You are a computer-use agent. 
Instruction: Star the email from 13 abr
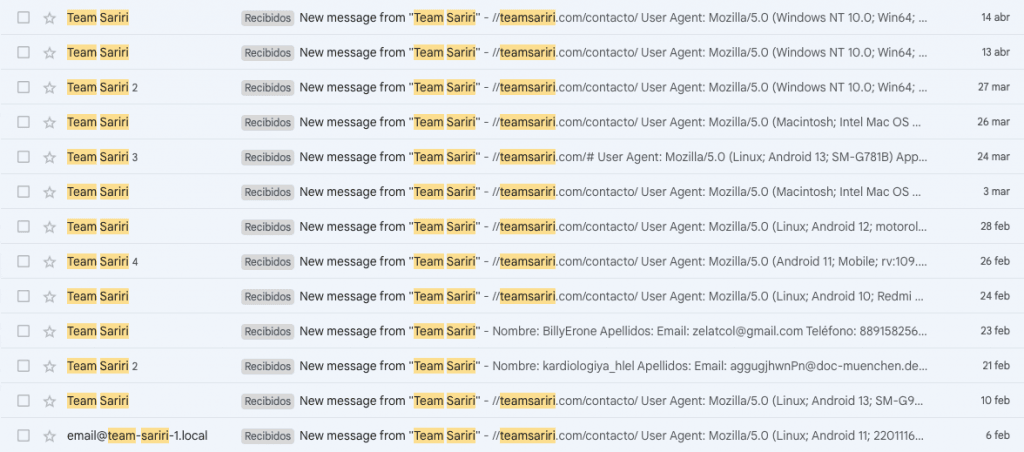(x=49, y=52)
